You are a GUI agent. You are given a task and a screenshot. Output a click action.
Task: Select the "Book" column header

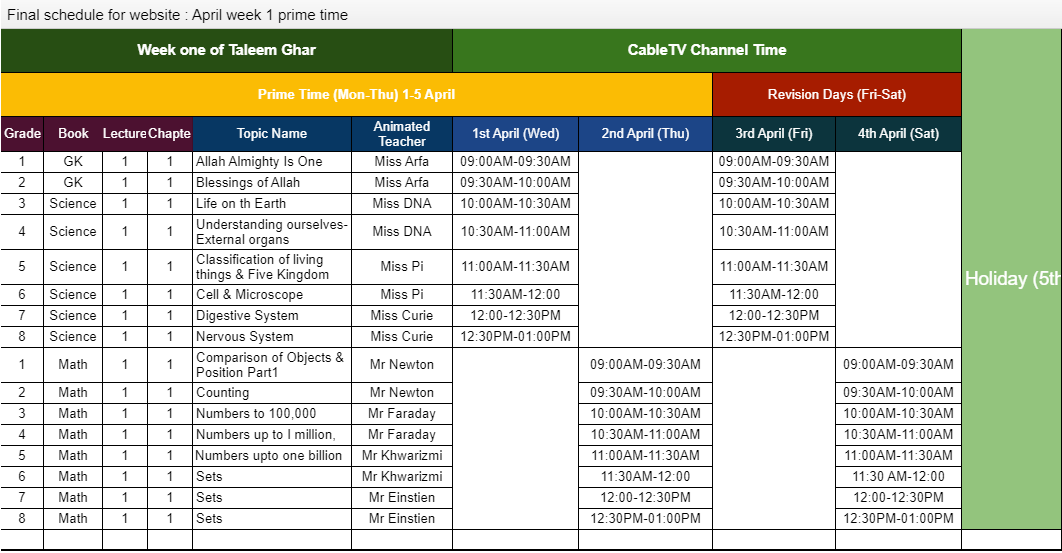(x=73, y=134)
